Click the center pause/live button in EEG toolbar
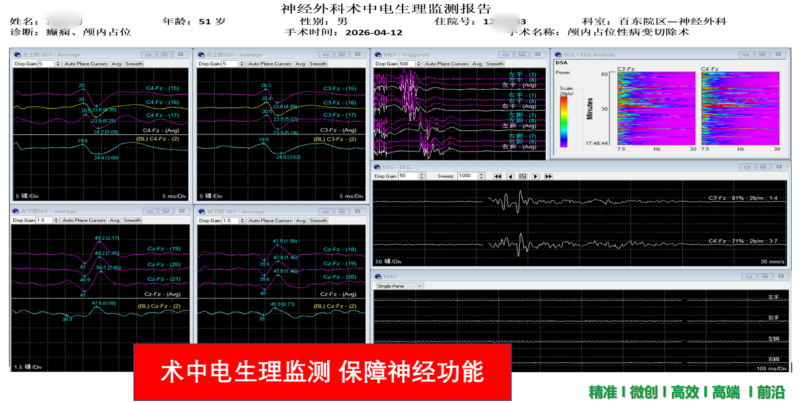Image resolution: width=800 pixels, height=403 pixels. [x=522, y=176]
